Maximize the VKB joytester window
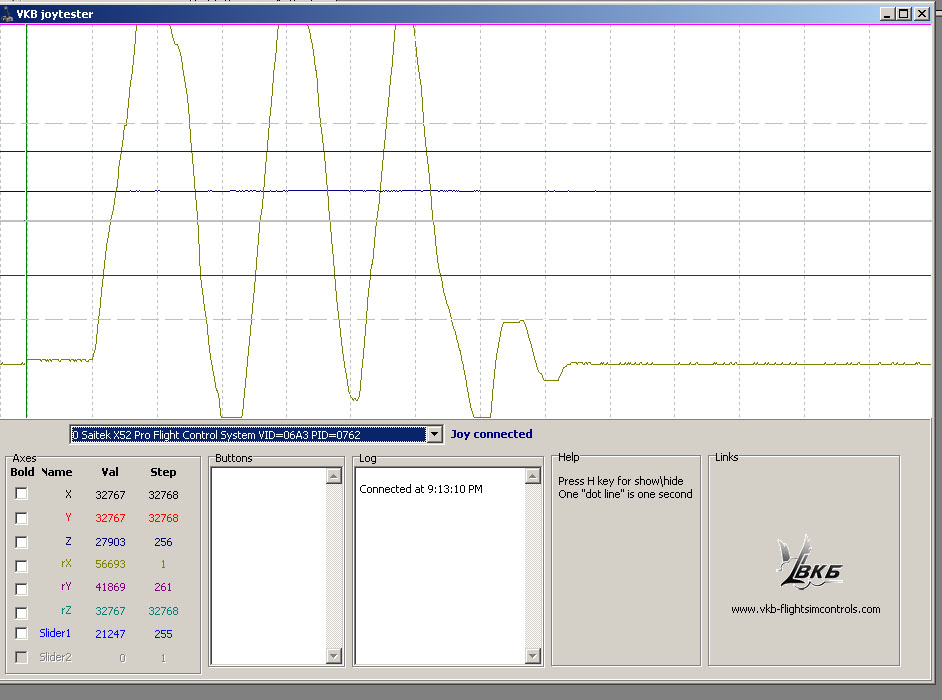 point(903,13)
